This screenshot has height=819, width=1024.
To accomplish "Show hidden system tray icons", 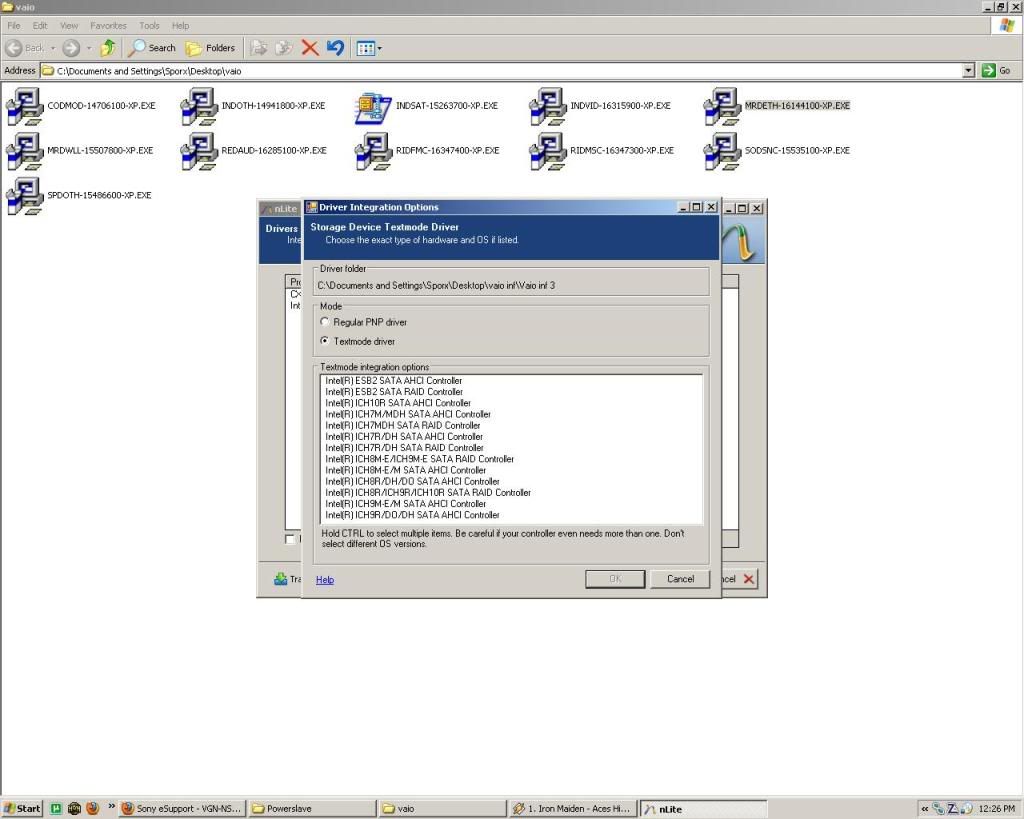I will click(x=925, y=809).
